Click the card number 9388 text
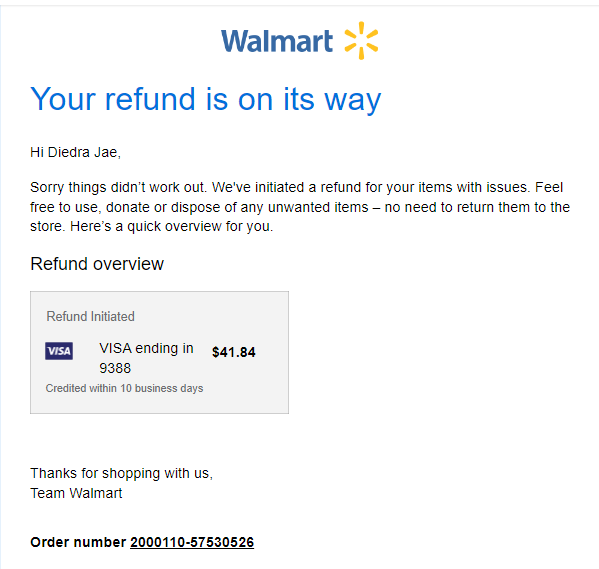This screenshot has width=599, height=569. [x=115, y=368]
